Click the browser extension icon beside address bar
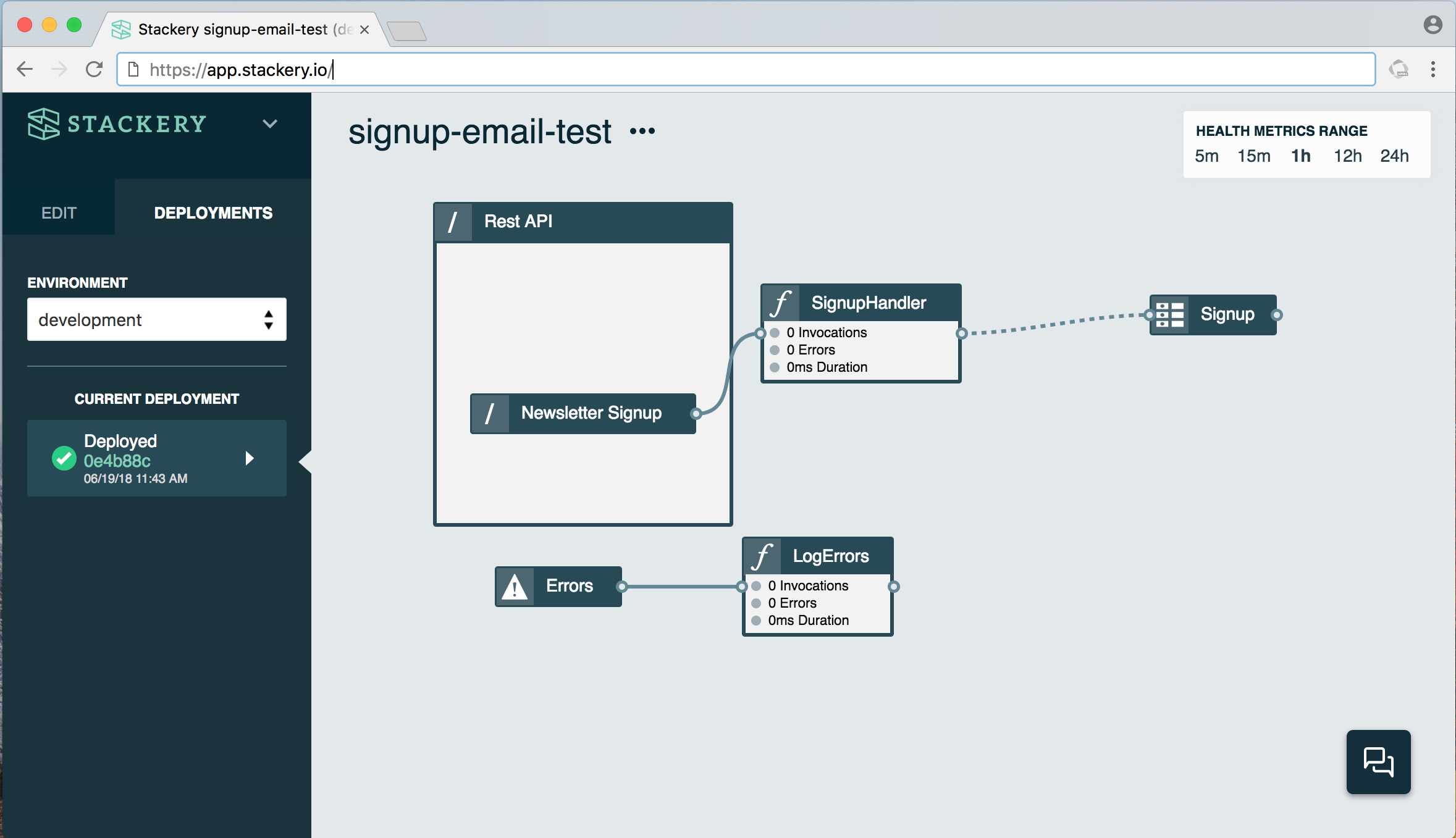Image resolution: width=1456 pixels, height=838 pixels. pyautogui.click(x=1399, y=69)
